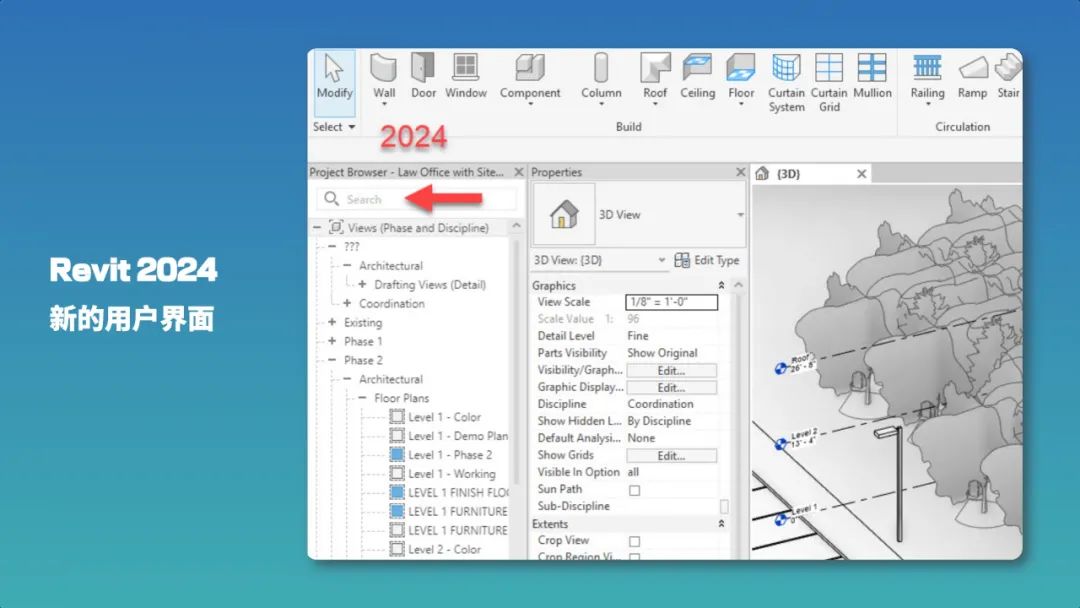Select the Modify tool

click(334, 75)
